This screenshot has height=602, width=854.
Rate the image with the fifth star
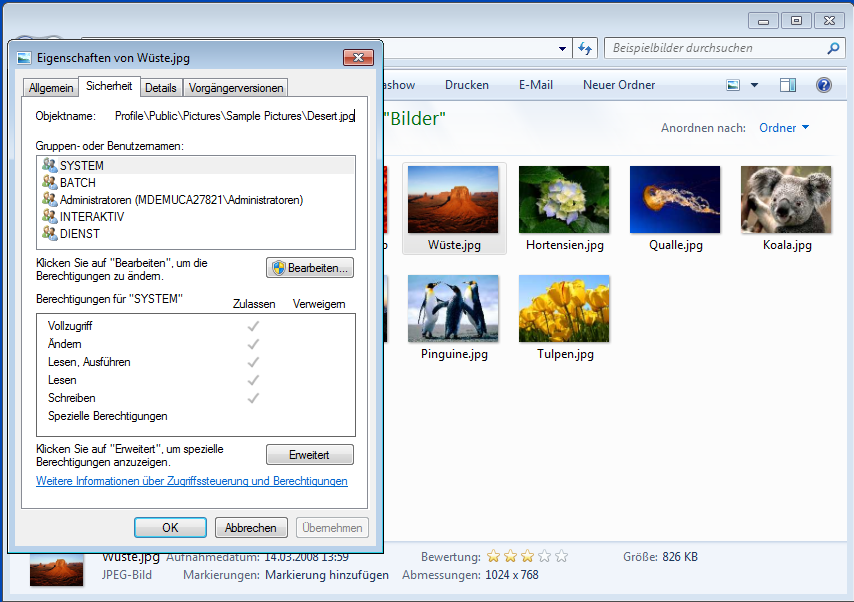561,556
